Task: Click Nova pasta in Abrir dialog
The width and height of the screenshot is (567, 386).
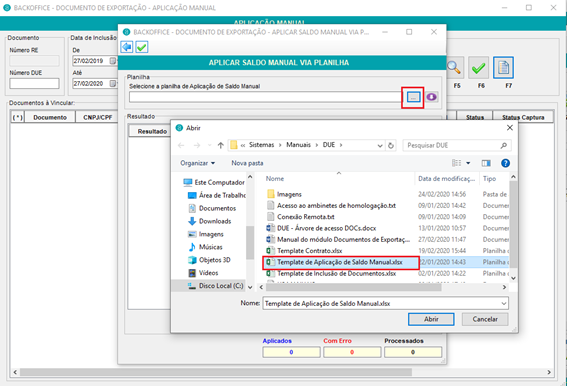Action: [x=247, y=163]
